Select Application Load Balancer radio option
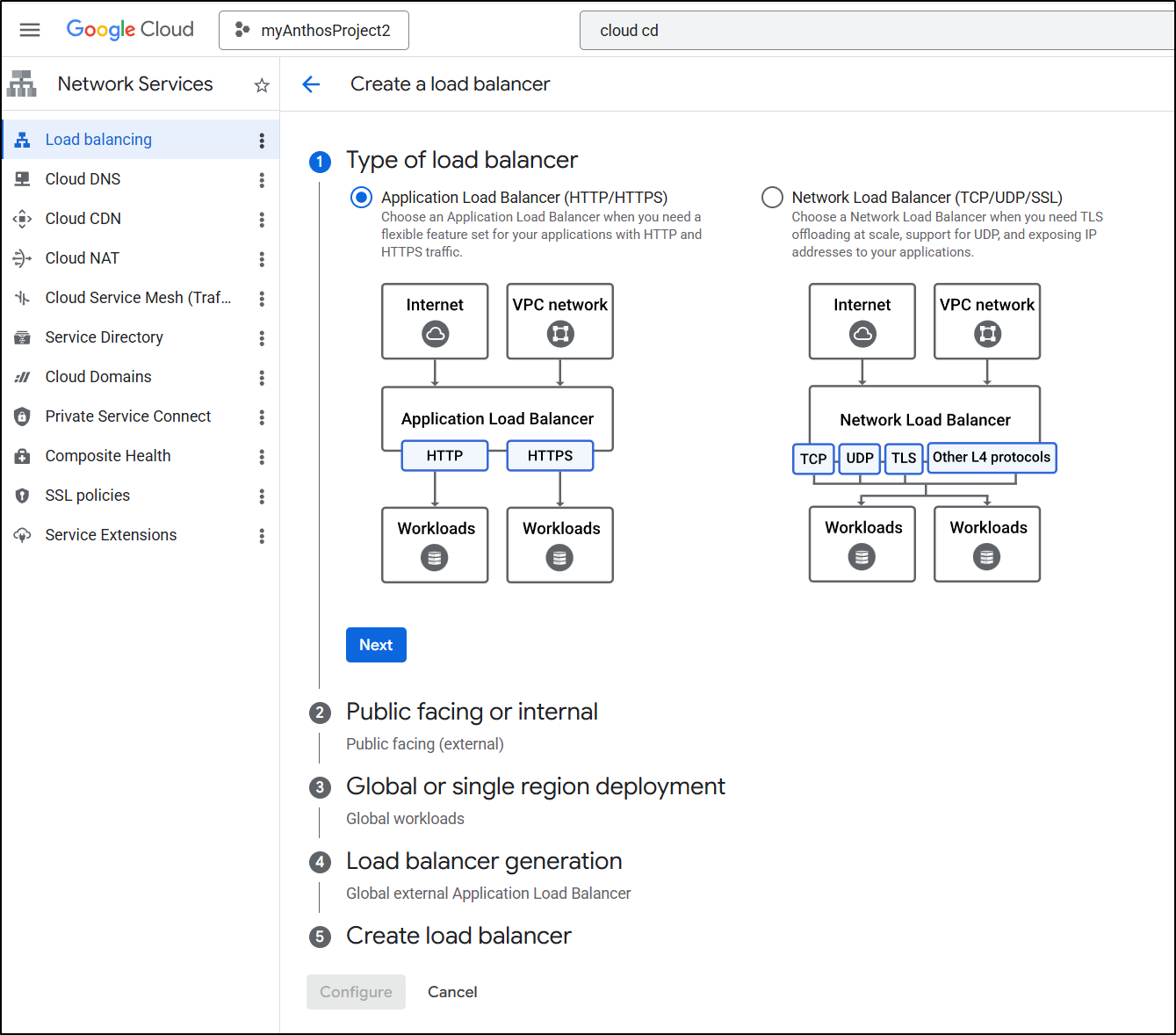Viewport: 1176px width, 1035px height. point(361,198)
